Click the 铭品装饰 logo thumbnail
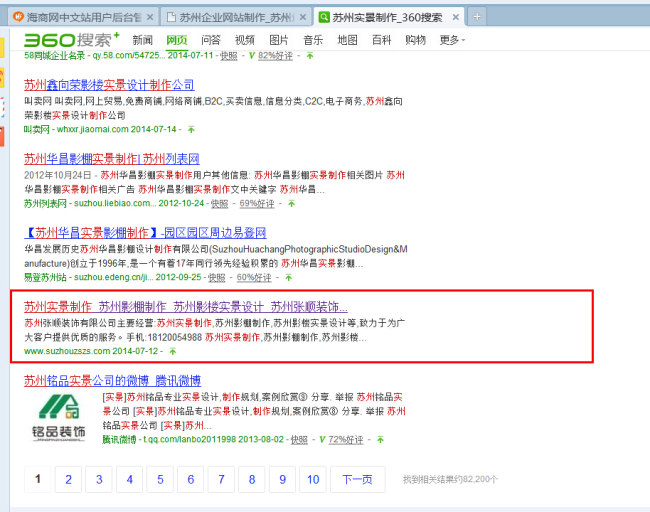650x512 pixels. [59, 417]
